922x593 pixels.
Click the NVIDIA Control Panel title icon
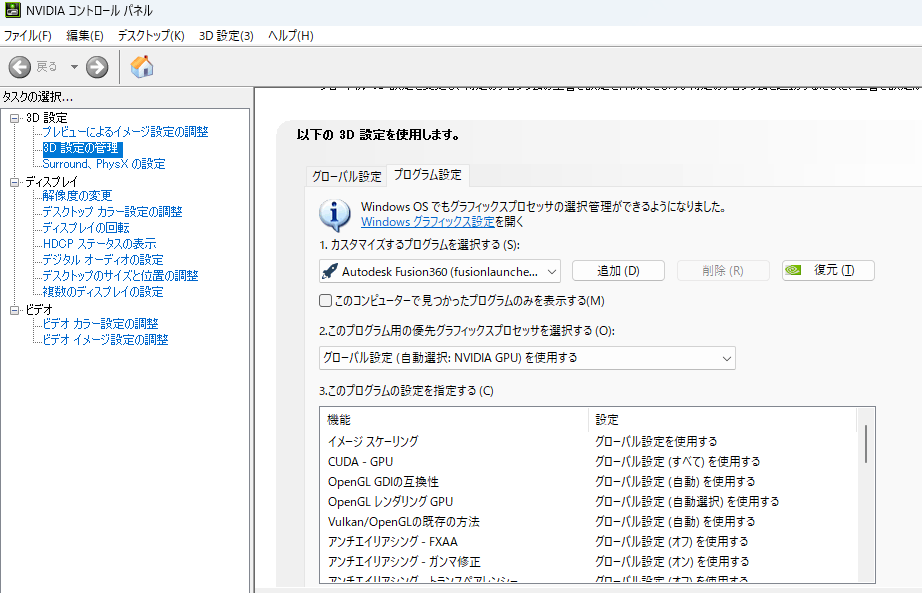point(12,10)
